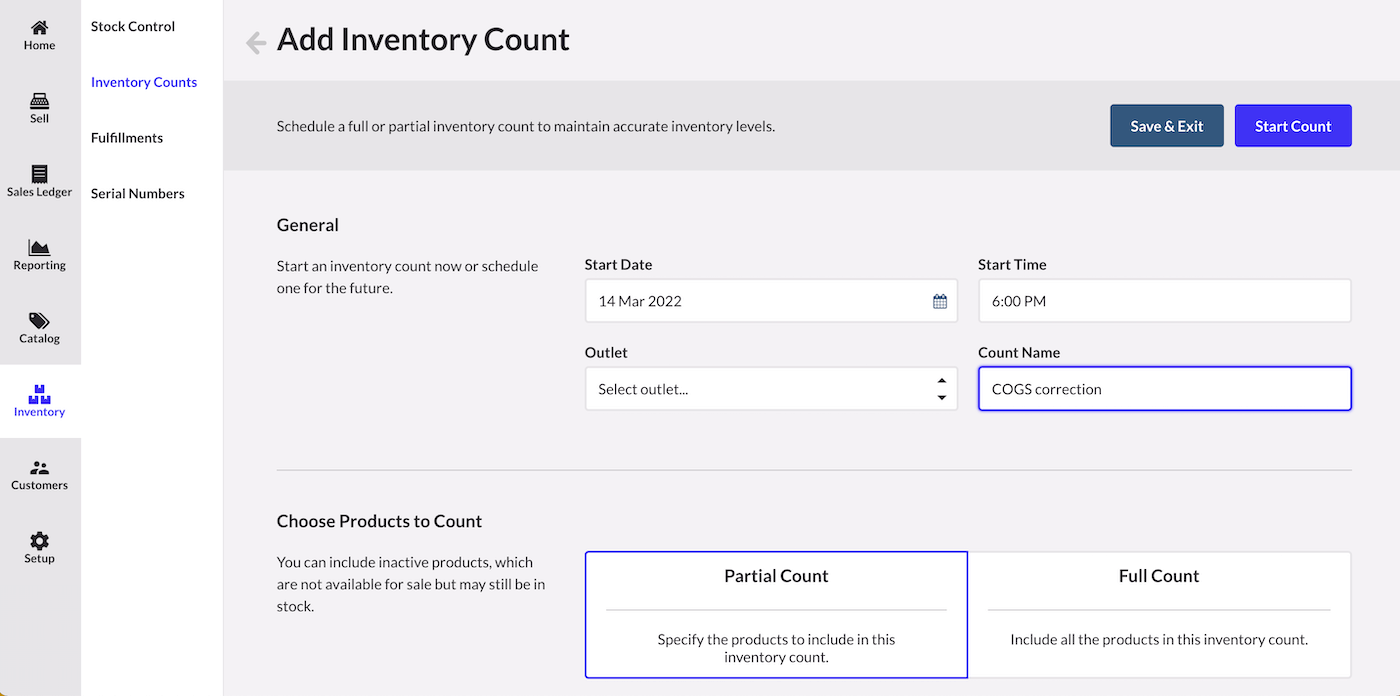Open Inventory Counts submenu item
Image resolution: width=1400 pixels, height=696 pixels.
144,82
